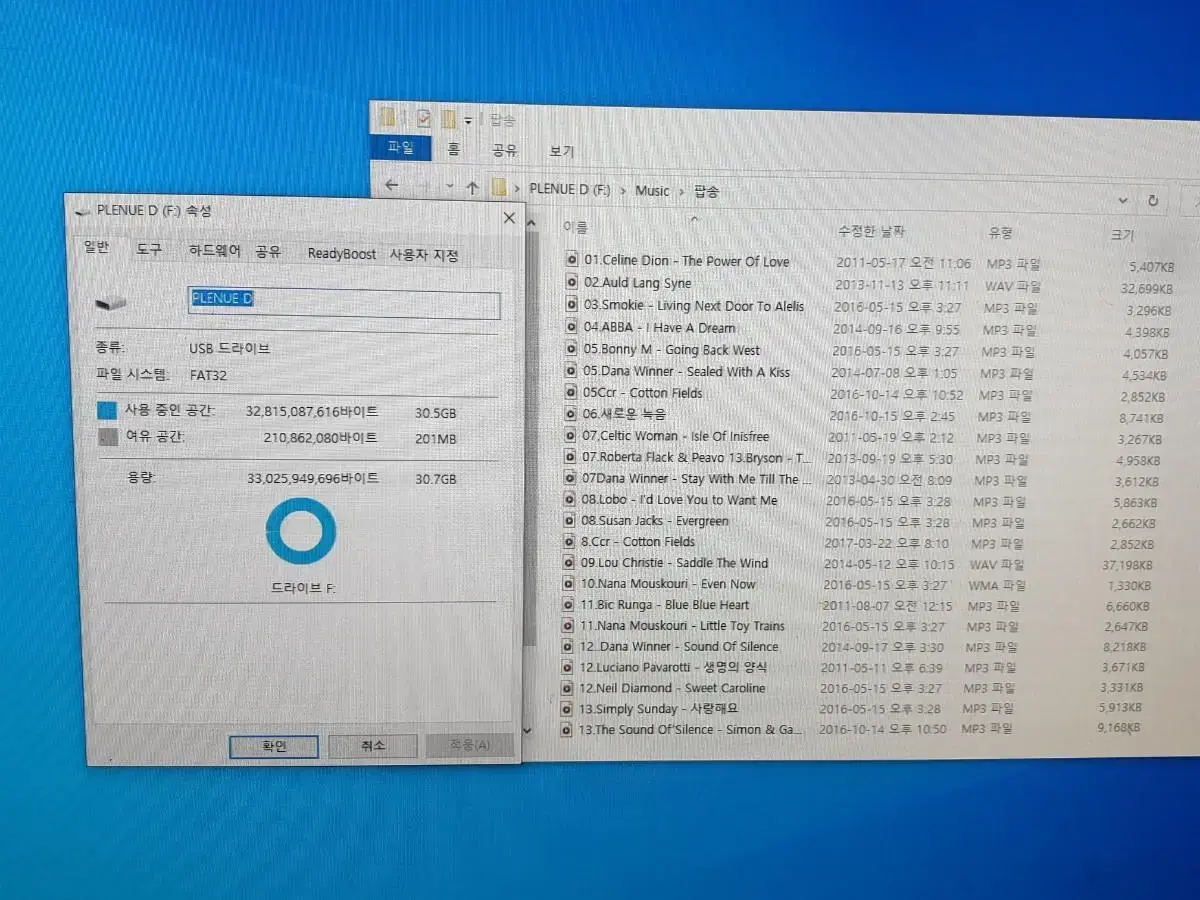Click the PLENUE D drive name field
This screenshot has height=900, width=1200.
pos(345,303)
